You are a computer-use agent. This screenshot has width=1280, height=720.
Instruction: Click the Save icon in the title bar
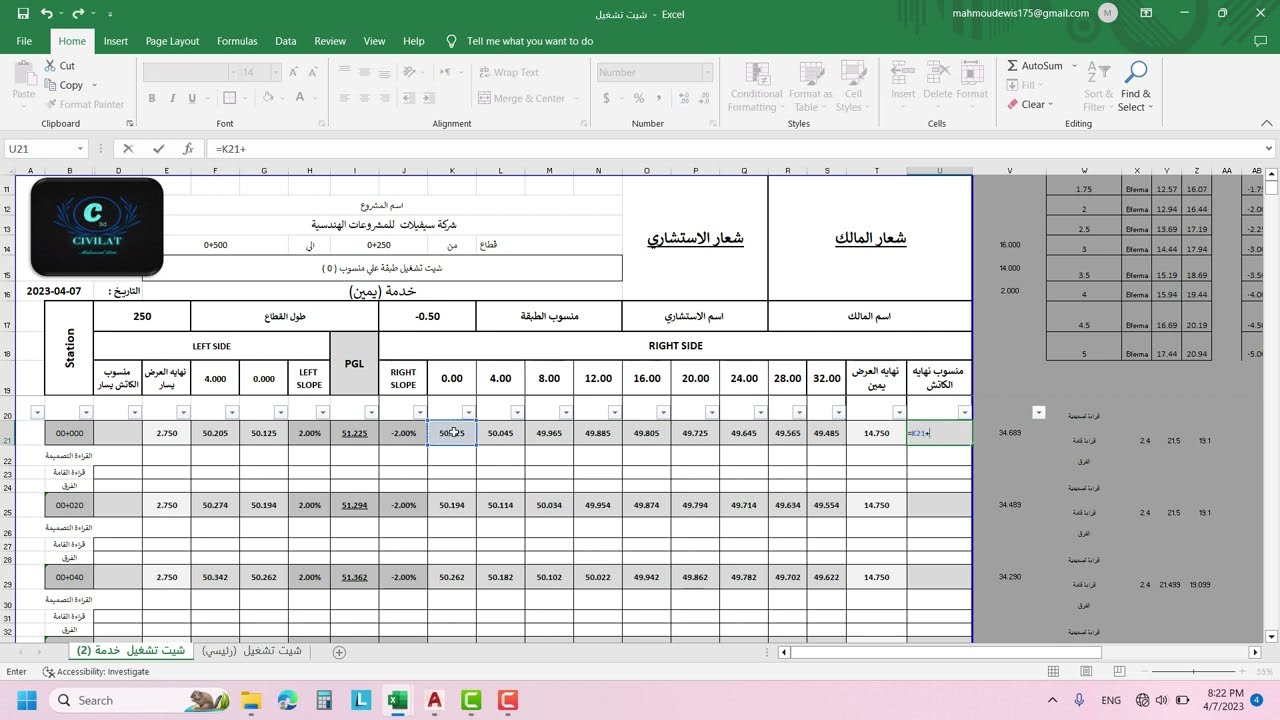(x=22, y=14)
